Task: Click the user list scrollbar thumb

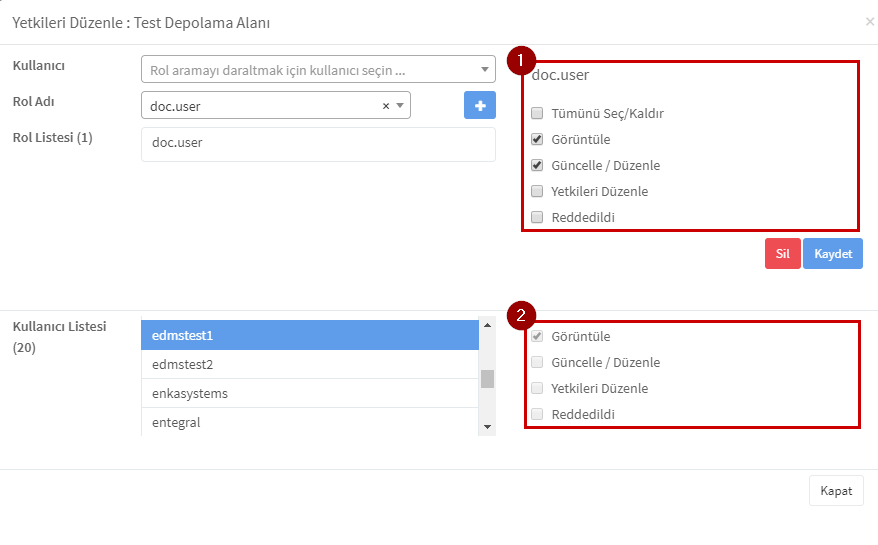Action: (487, 379)
